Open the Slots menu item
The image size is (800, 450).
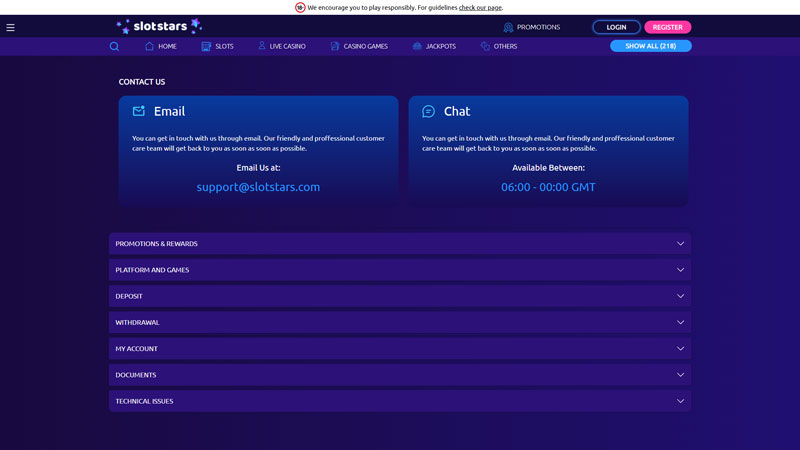(x=224, y=46)
